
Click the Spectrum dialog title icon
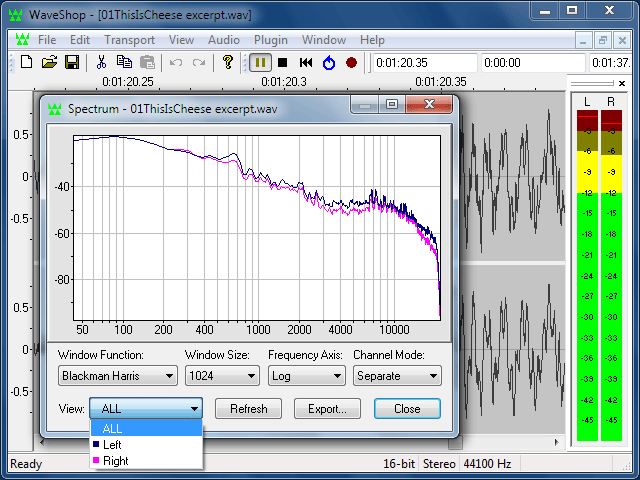(55, 109)
